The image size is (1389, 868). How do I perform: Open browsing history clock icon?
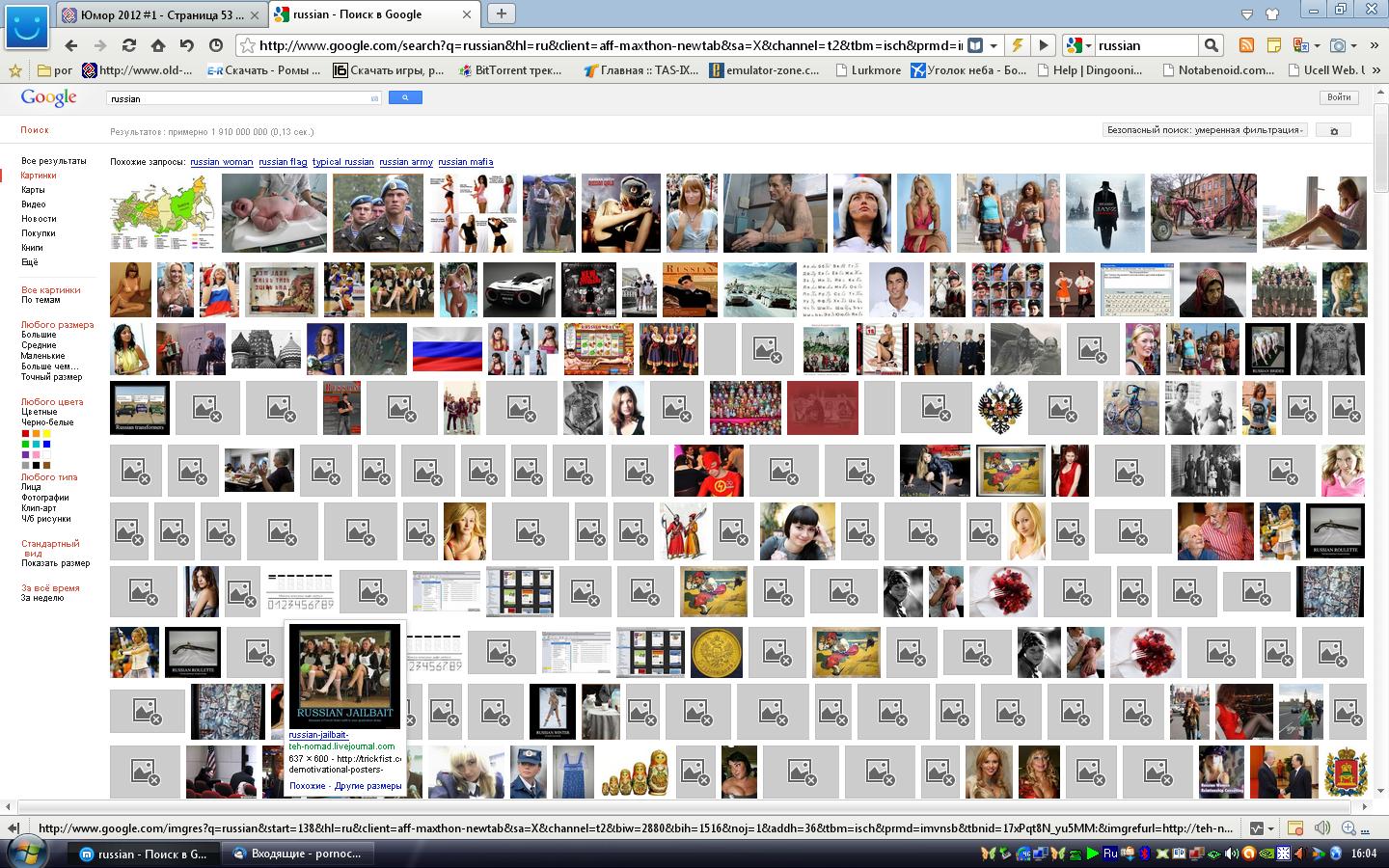pos(216,45)
